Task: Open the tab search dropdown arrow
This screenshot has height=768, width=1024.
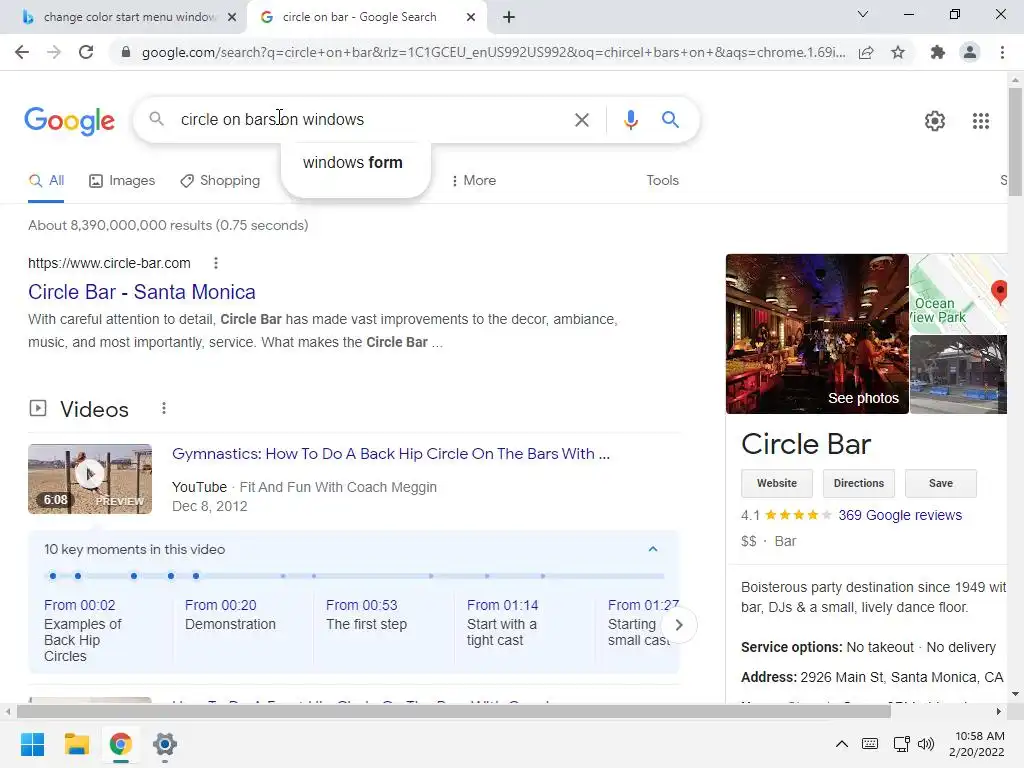Action: pos(863,14)
